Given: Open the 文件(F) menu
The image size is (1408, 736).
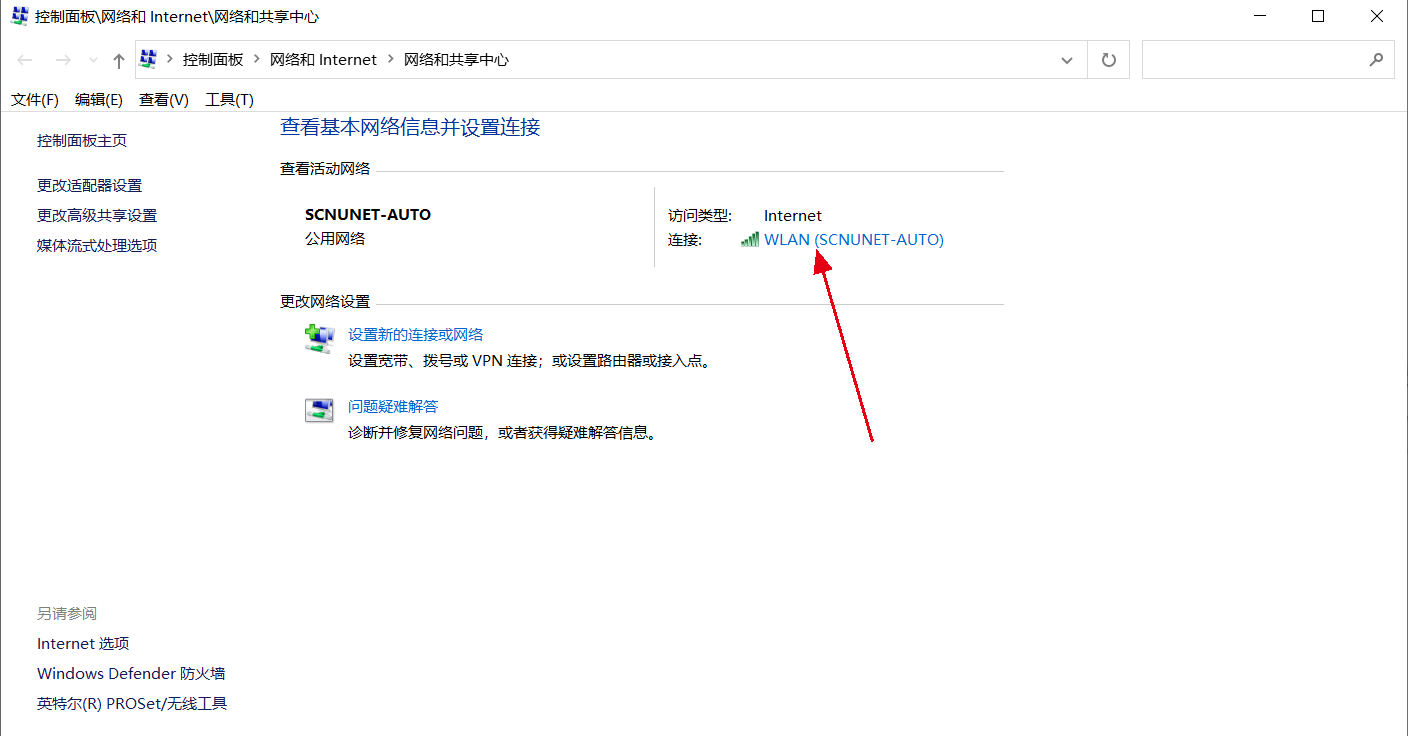Looking at the screenshot, I should coord(35,100).
